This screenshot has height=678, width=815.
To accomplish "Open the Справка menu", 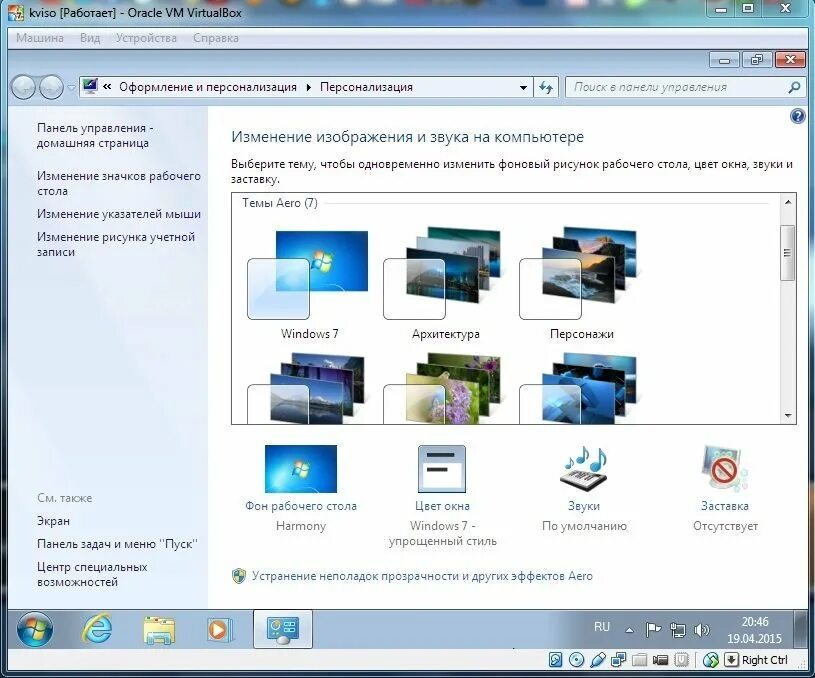I will click(x=216, y=38).
